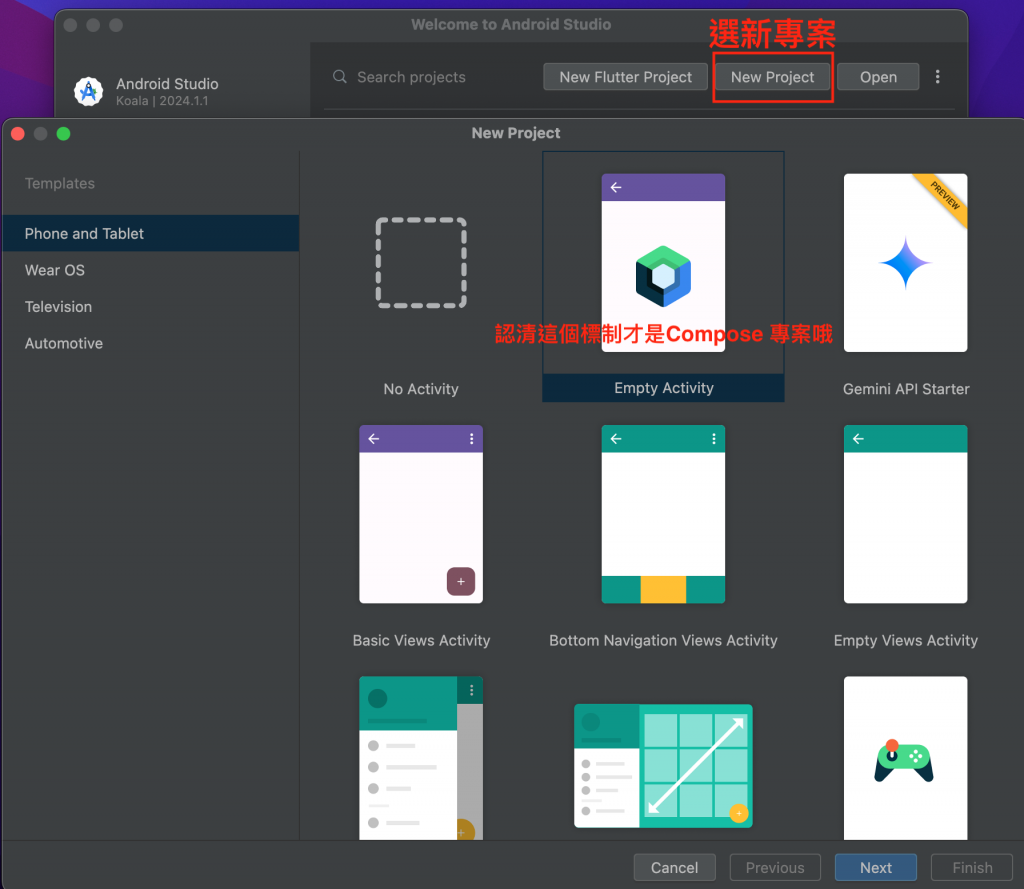Switch to Wear OS templates
Screen dimensions: 1024x889
[x=151, y=270]
